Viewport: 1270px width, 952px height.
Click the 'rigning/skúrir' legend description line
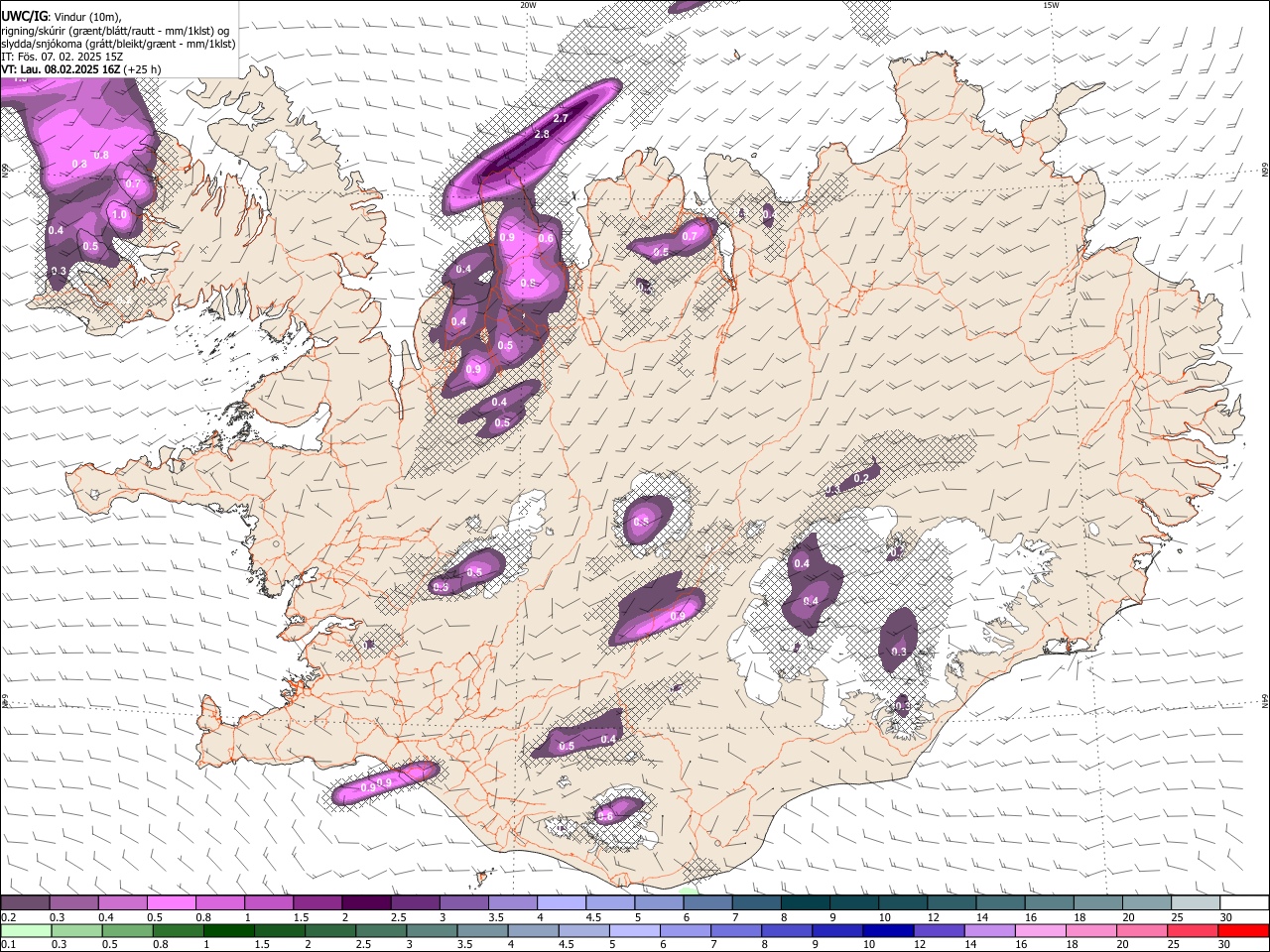coord(115,31)
